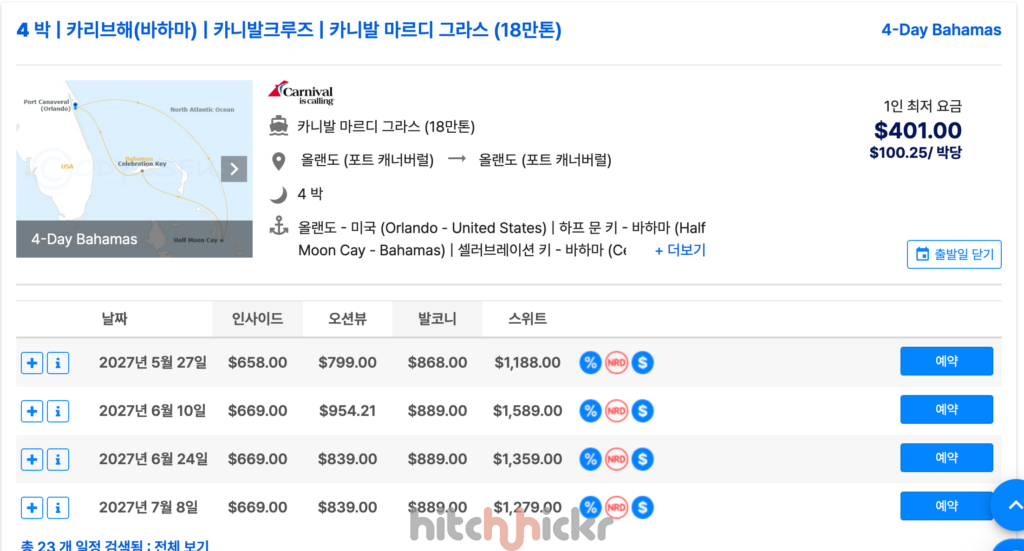Viewport: 1024px width, 551px height.
Task: Select the 인사이드 cabin column header
Action: (257, 319)
